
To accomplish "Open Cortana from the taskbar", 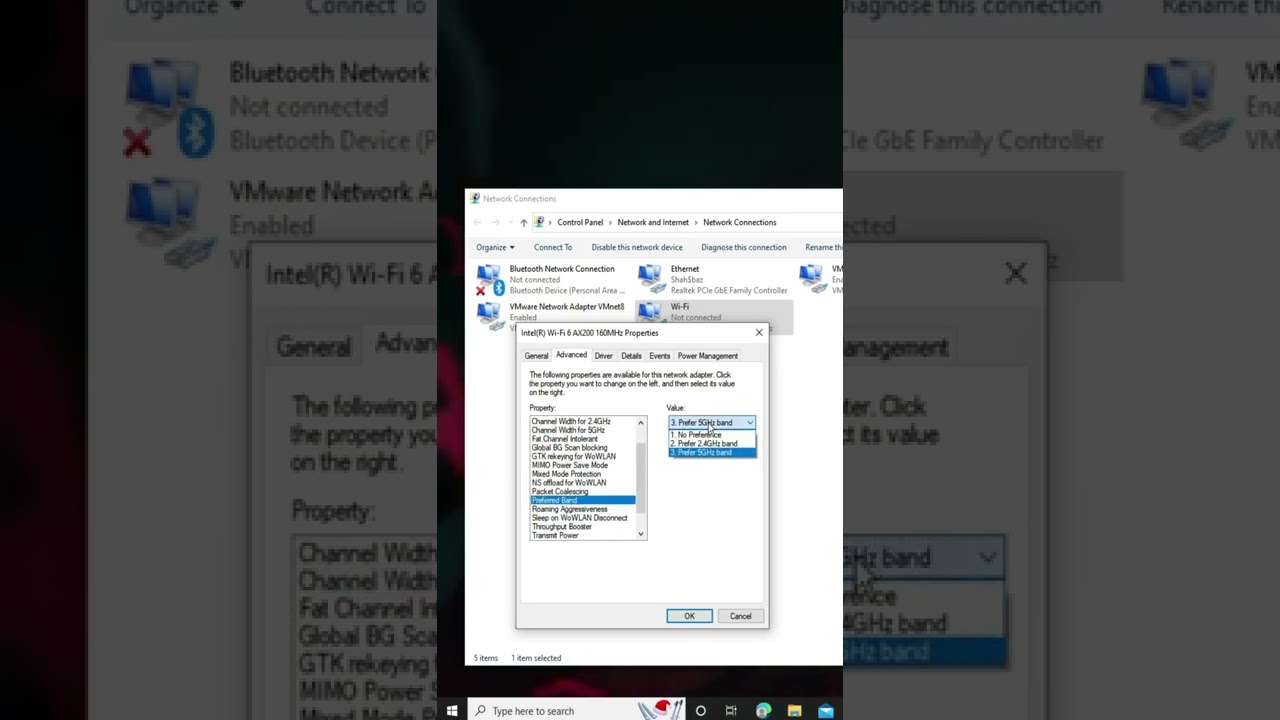I will click(701, 711).
